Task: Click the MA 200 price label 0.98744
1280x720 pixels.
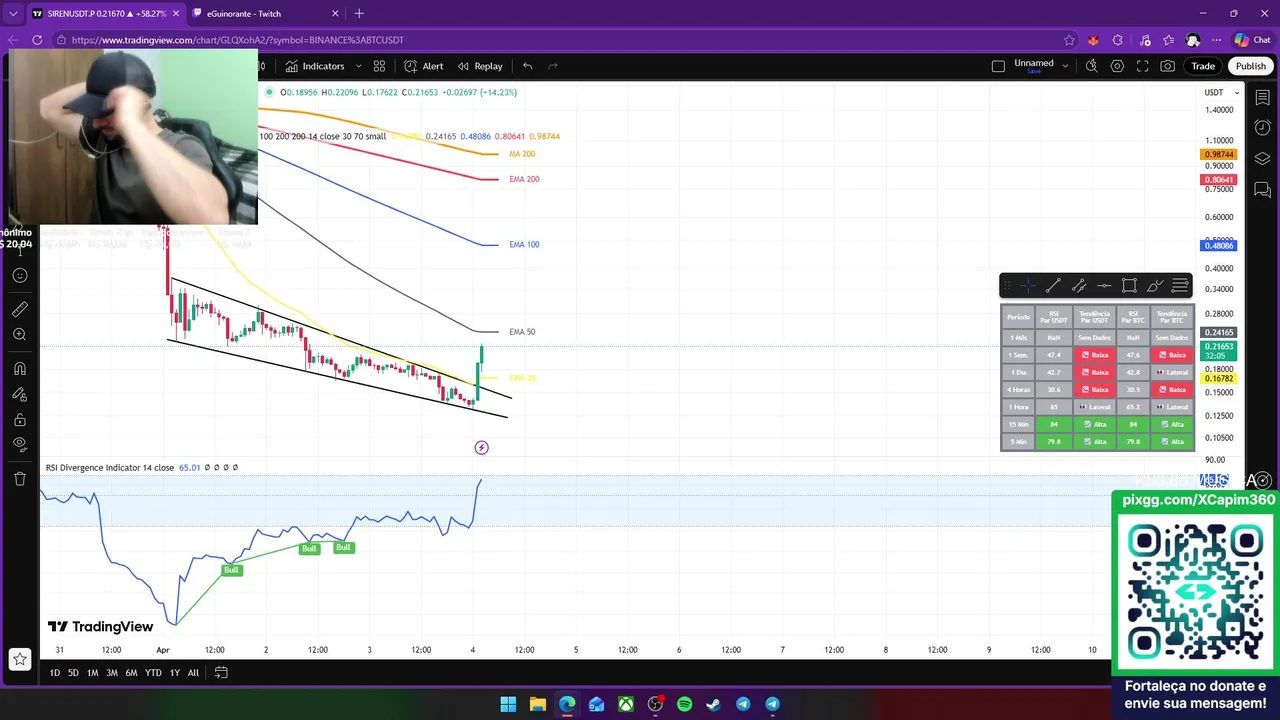Action: click(x=1219, y=155)
